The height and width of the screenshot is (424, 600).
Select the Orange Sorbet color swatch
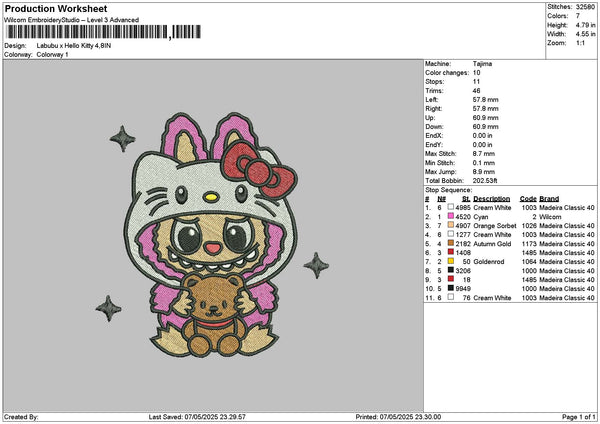[451, 225]
